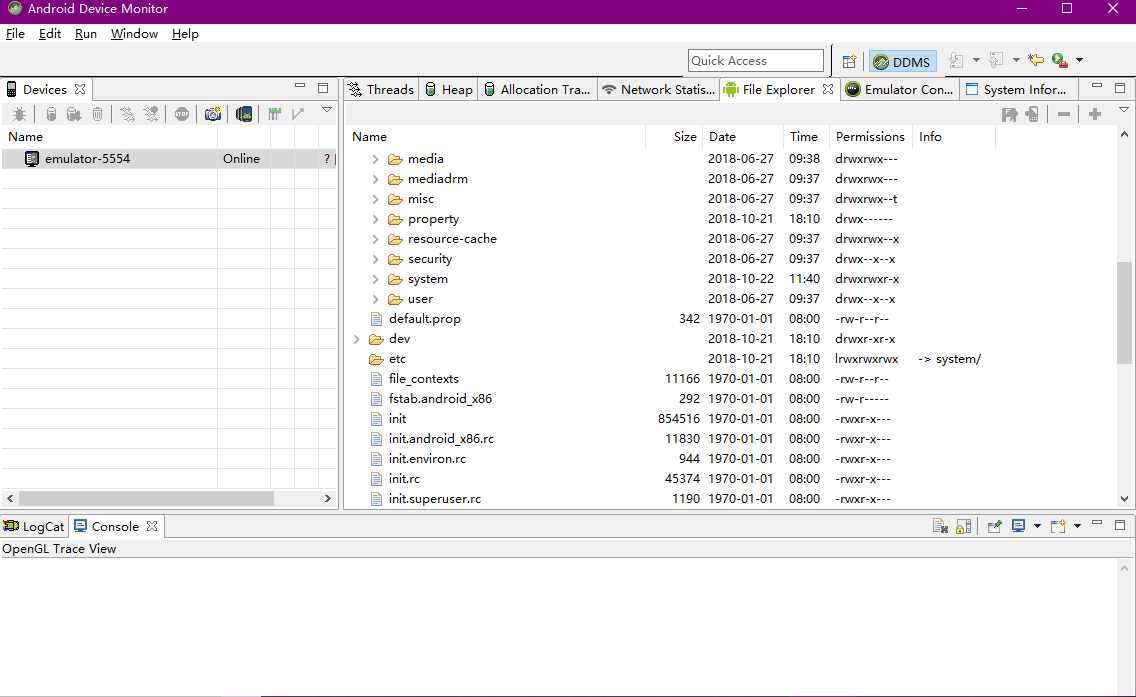Expand the misc folder
1136x697 pixels.
pyautogui.click(x=375, y=199)
